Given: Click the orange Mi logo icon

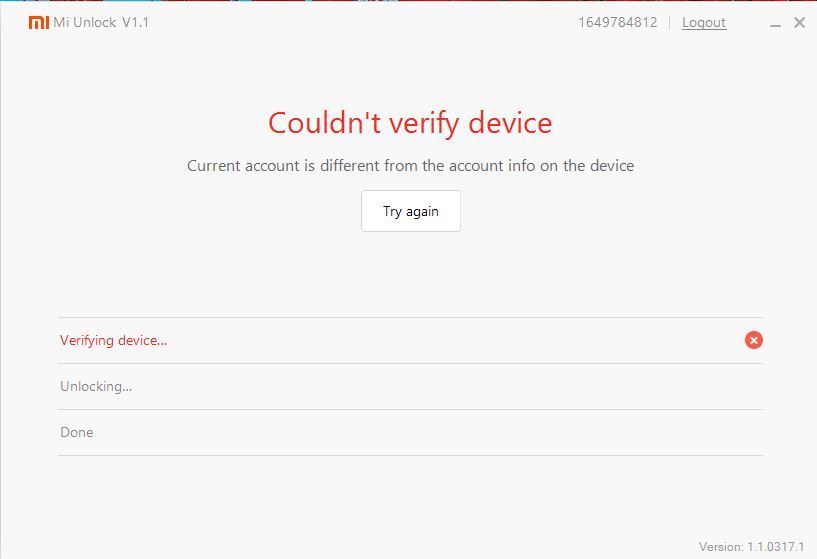Looking at the screenshot, I should [38, 23].
